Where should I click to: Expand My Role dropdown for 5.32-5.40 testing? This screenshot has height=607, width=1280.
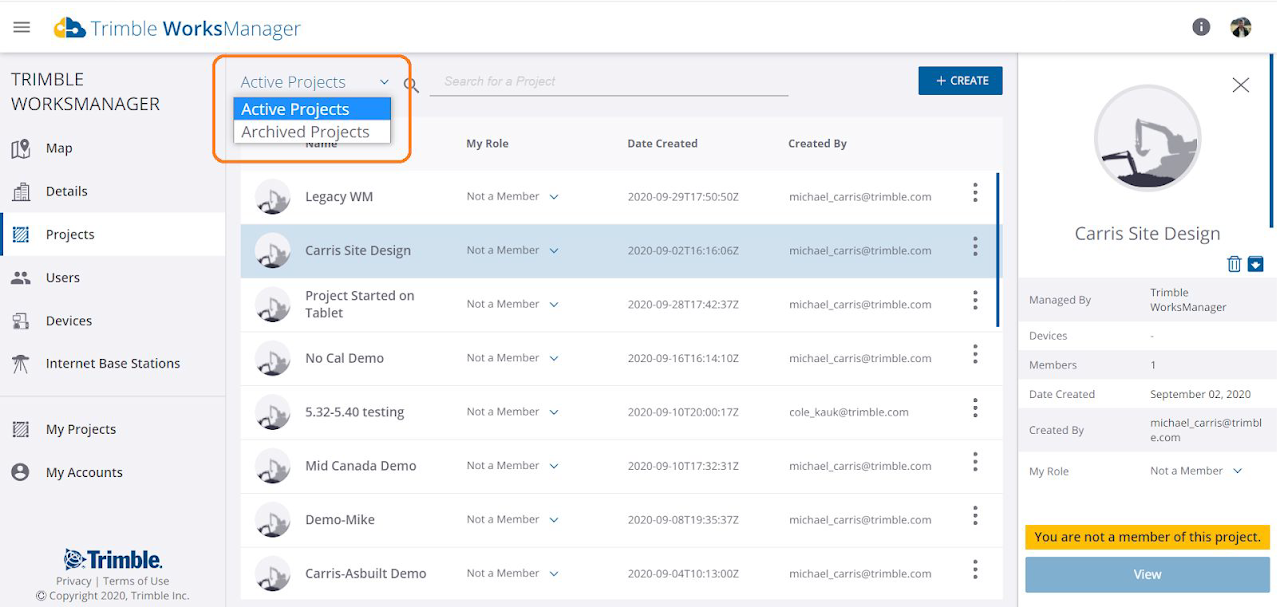(554, 412)
